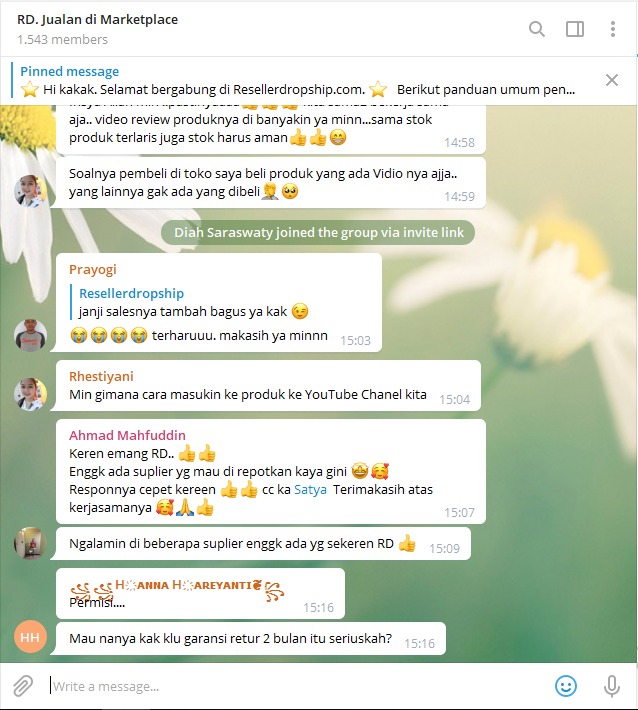Close the pinned message banner
Image resolution: width=638 pixels, height=710 pixels.
click(x=612, y=80)
